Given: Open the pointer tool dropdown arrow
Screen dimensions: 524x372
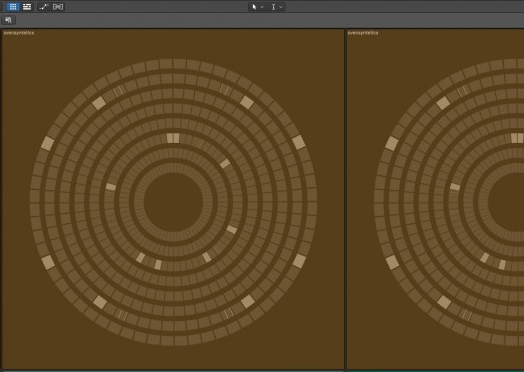Looking at the screenshot, I should tap(262, 7).
